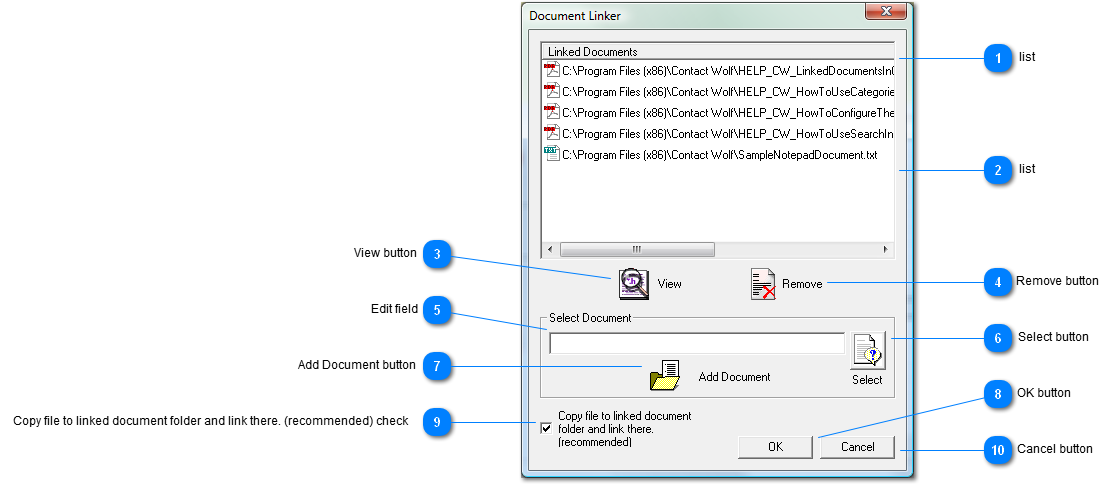Click PDF icon of HELP_CW_LinkedDocumentsIn row
1103x491 pixels.
point(552,70)
